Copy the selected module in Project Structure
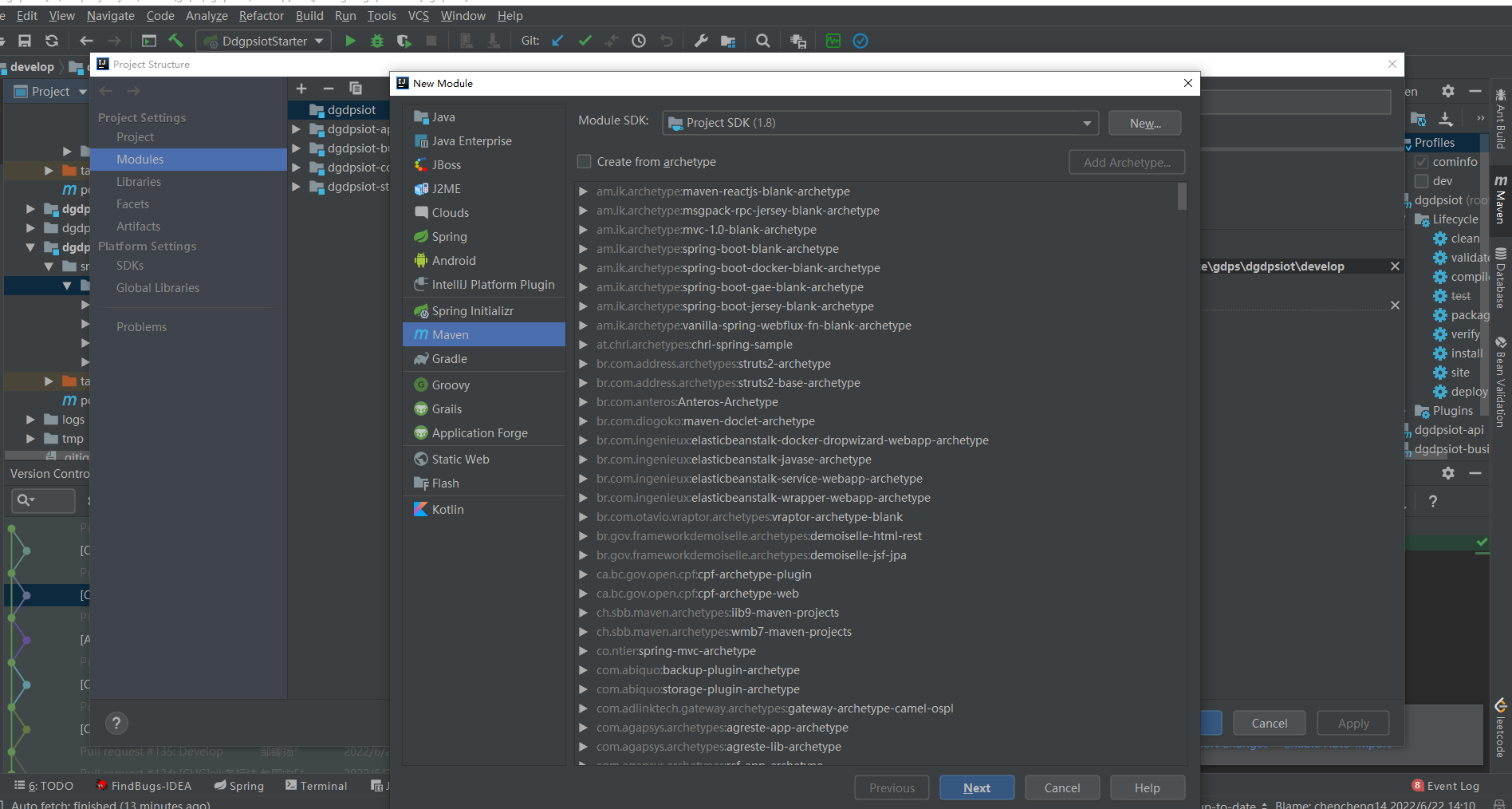1512x809 pixels. tap(356, 89)
